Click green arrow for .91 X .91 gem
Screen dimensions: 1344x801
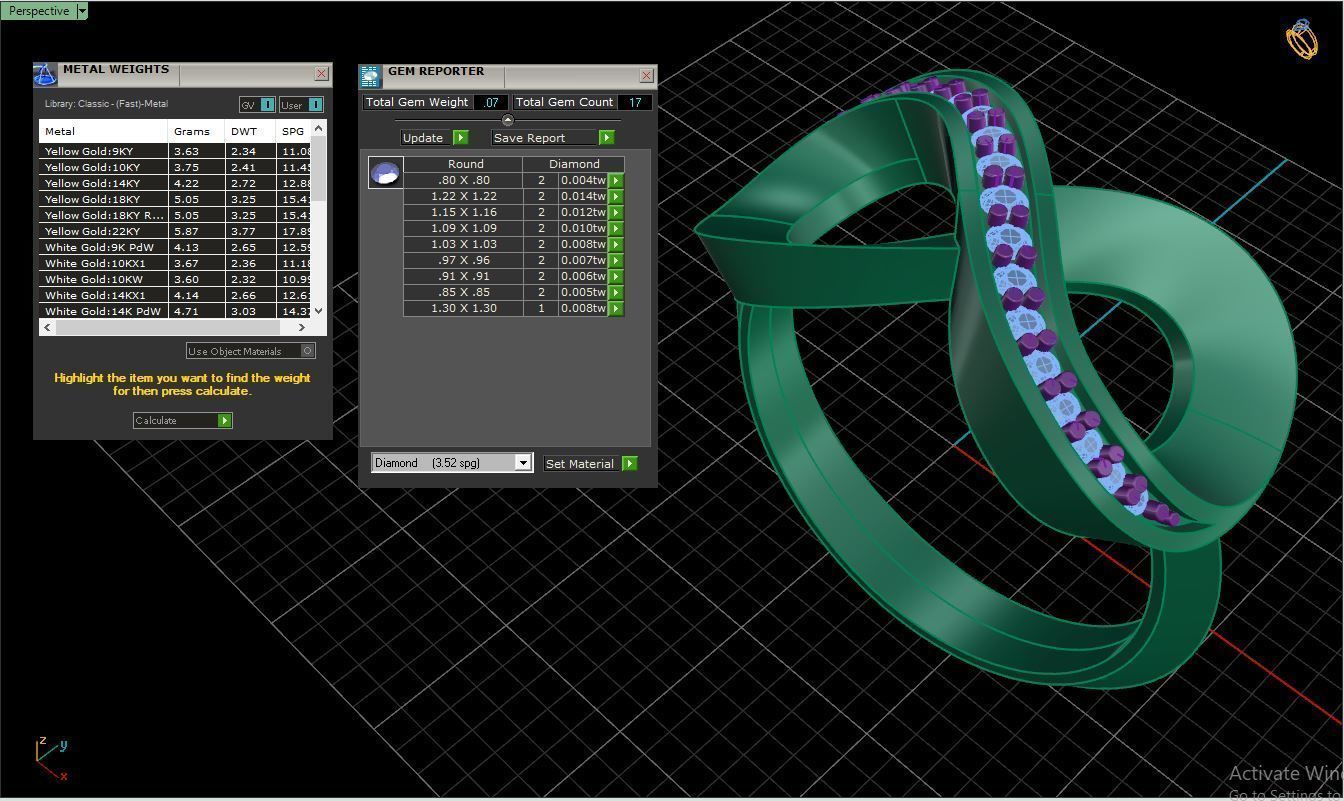616,277
